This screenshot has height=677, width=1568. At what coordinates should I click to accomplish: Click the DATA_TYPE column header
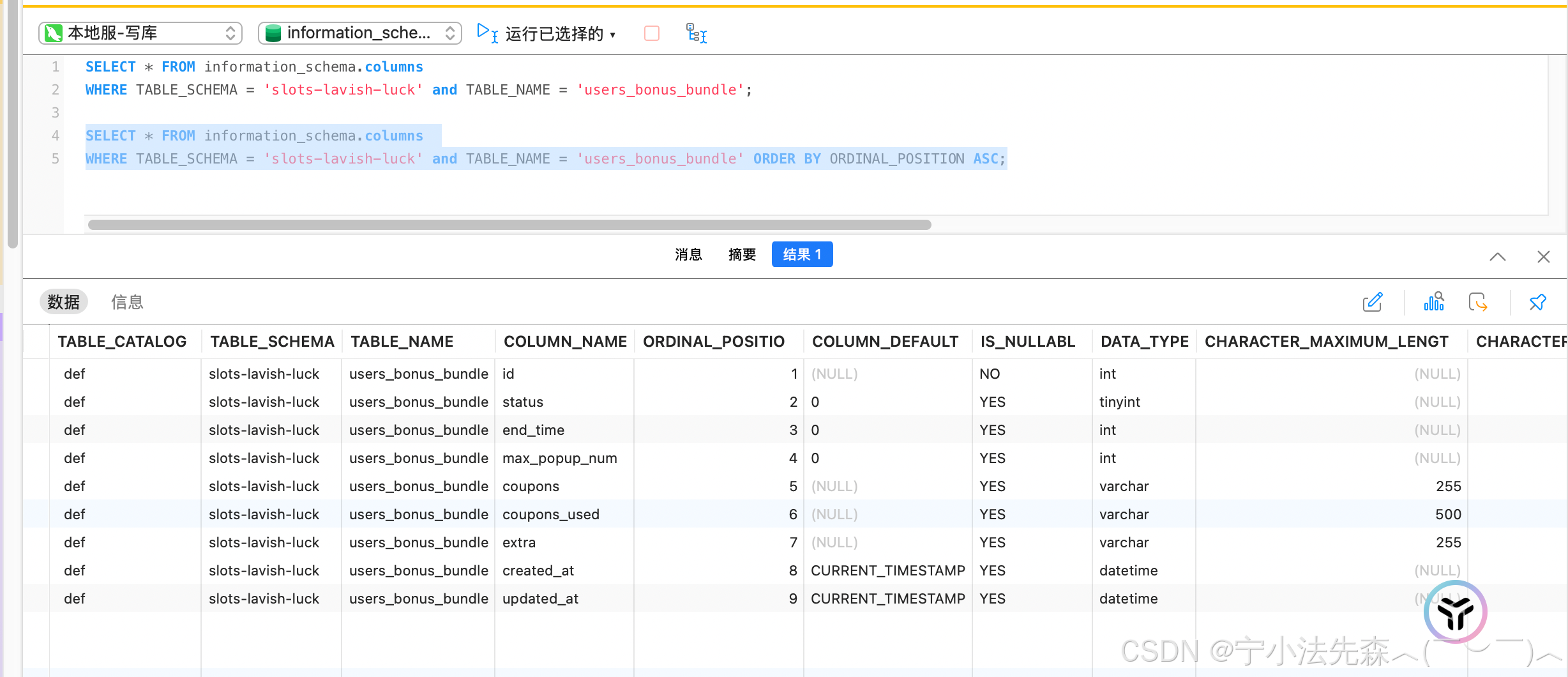coord(1145,342)
